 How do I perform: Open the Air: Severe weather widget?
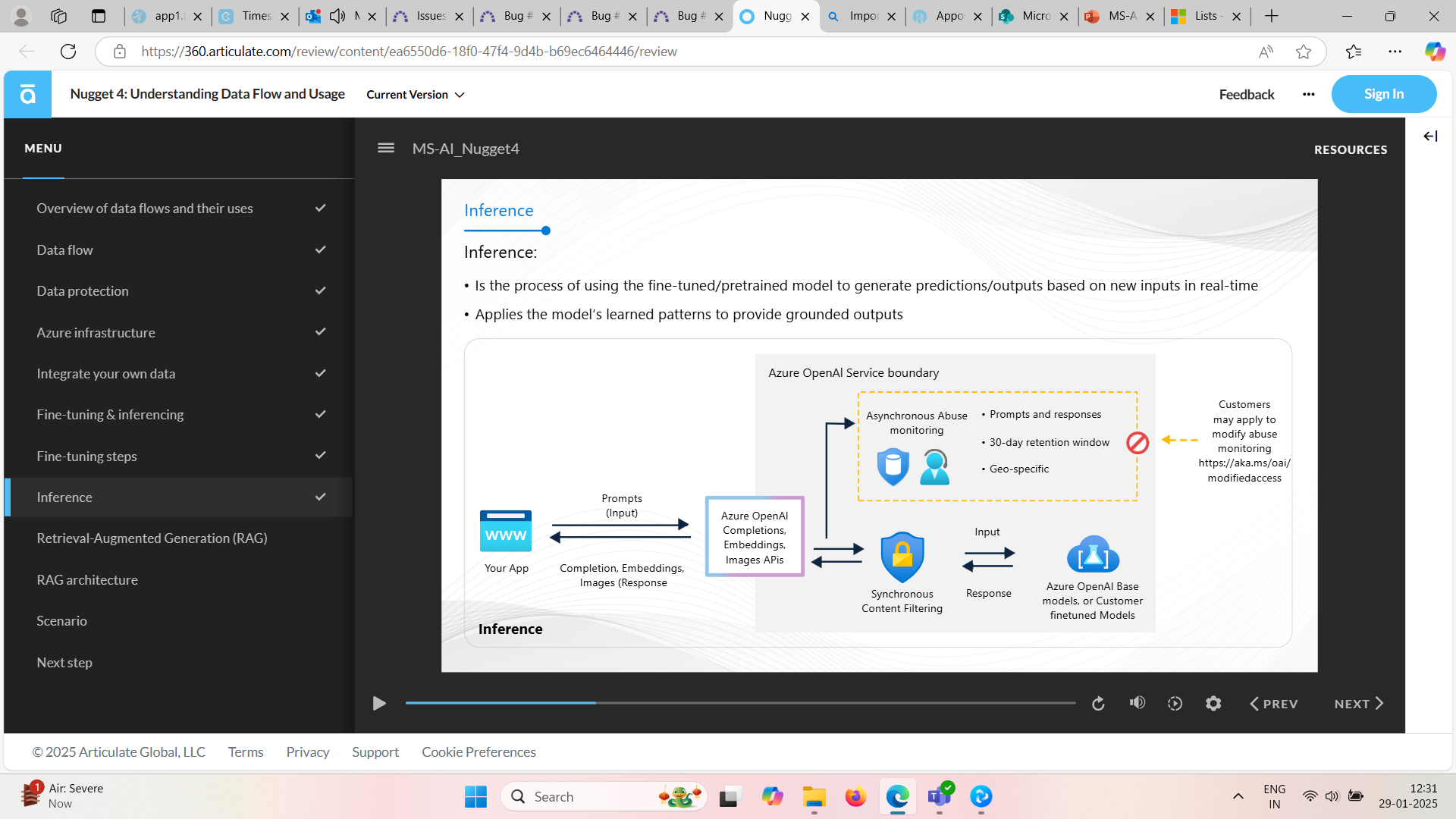tap(64, 796)
